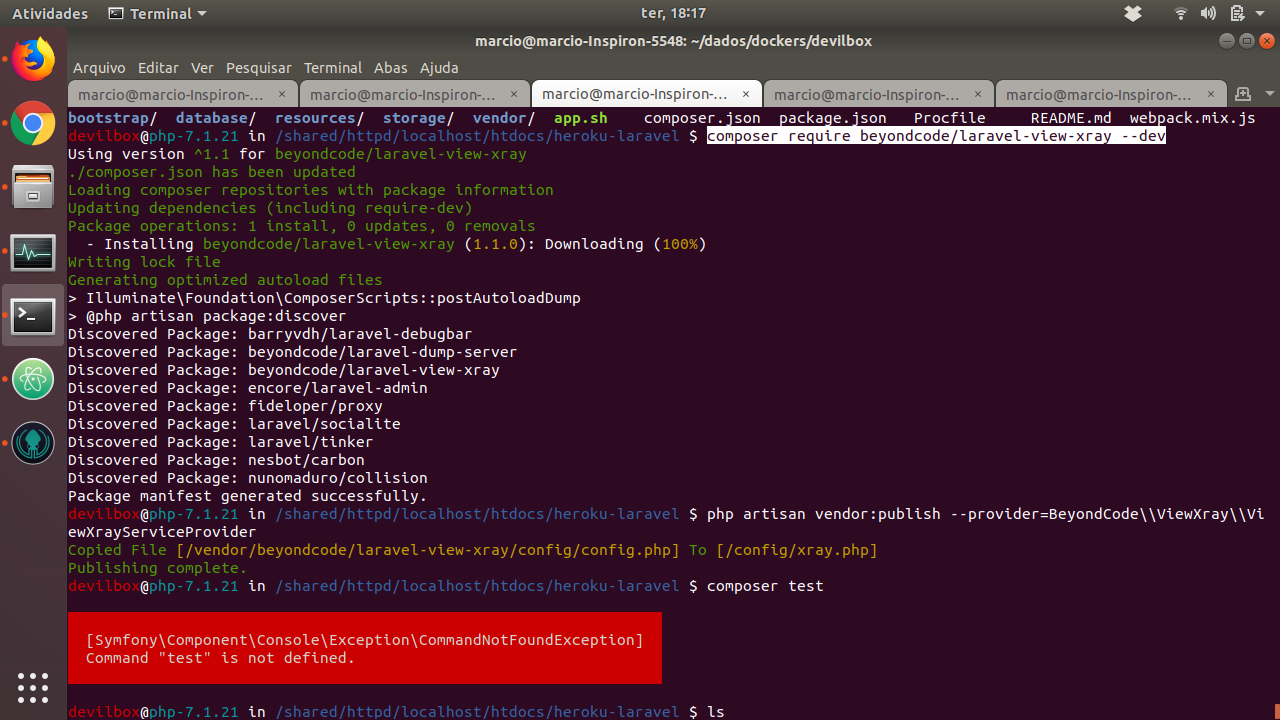
Task: Click the clock showing ter, 18:17
Action: pos(673,13)
